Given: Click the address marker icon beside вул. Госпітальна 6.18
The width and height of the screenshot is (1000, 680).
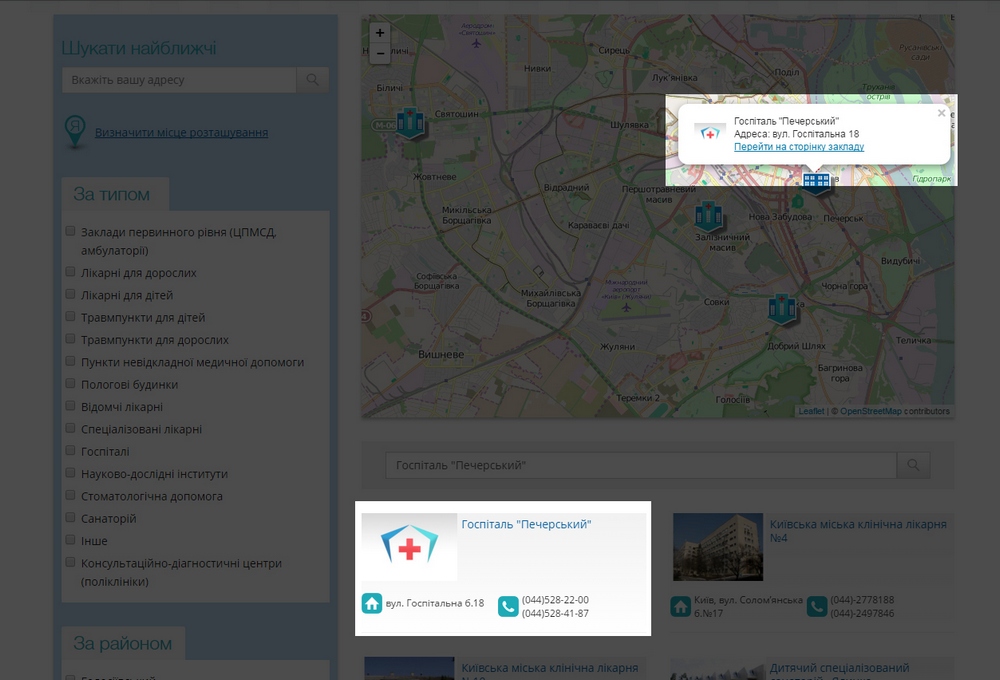Looking at the screenshot, I should click(x=368, y=604).
